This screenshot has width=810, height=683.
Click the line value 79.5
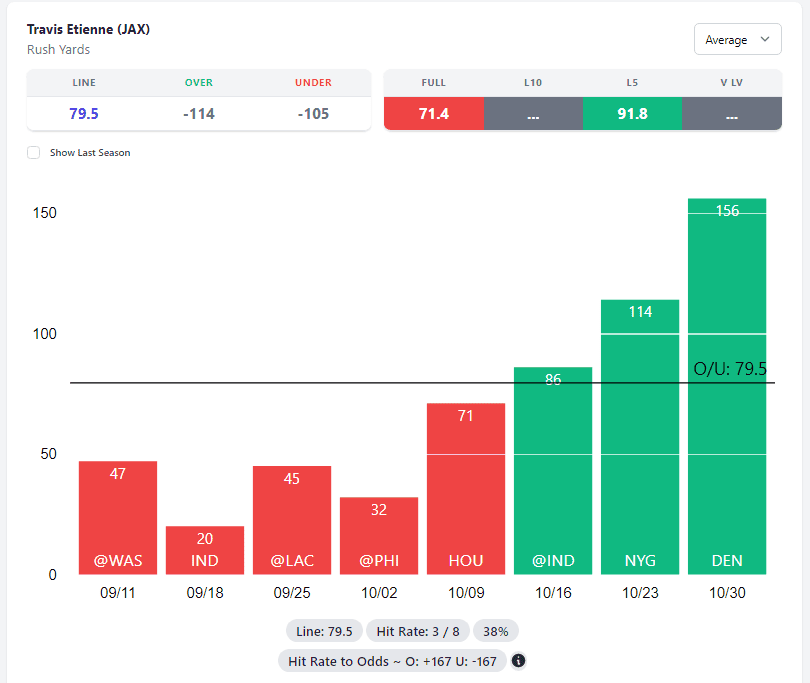pyautogui.click(x=84, y=114)
